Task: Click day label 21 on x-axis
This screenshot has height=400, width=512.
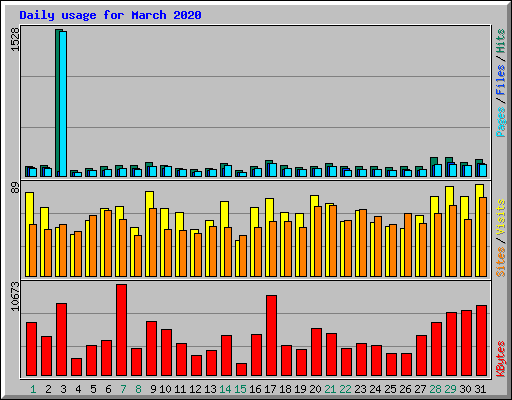Action: [x=330, y=389]
